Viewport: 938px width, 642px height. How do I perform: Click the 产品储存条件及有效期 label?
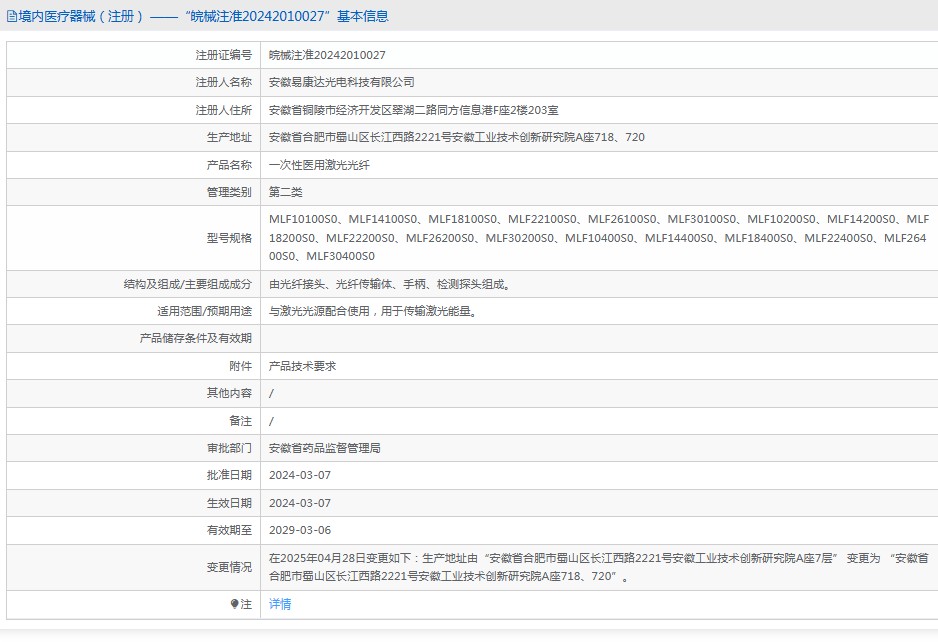pos(196,338)
